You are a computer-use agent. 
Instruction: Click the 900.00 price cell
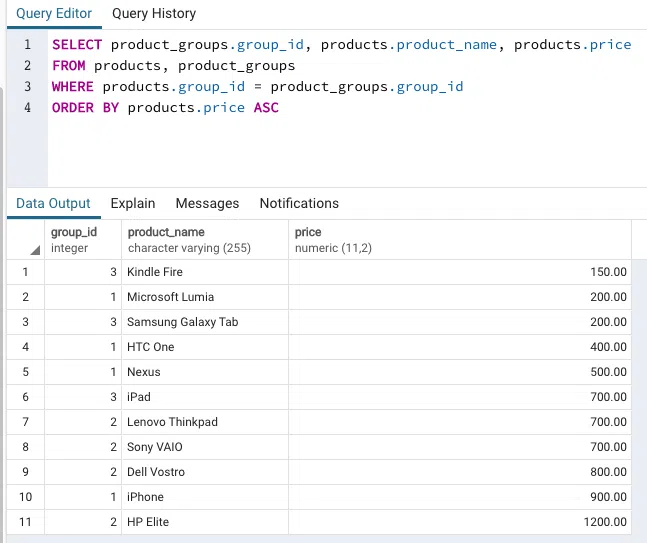[460, 497]
